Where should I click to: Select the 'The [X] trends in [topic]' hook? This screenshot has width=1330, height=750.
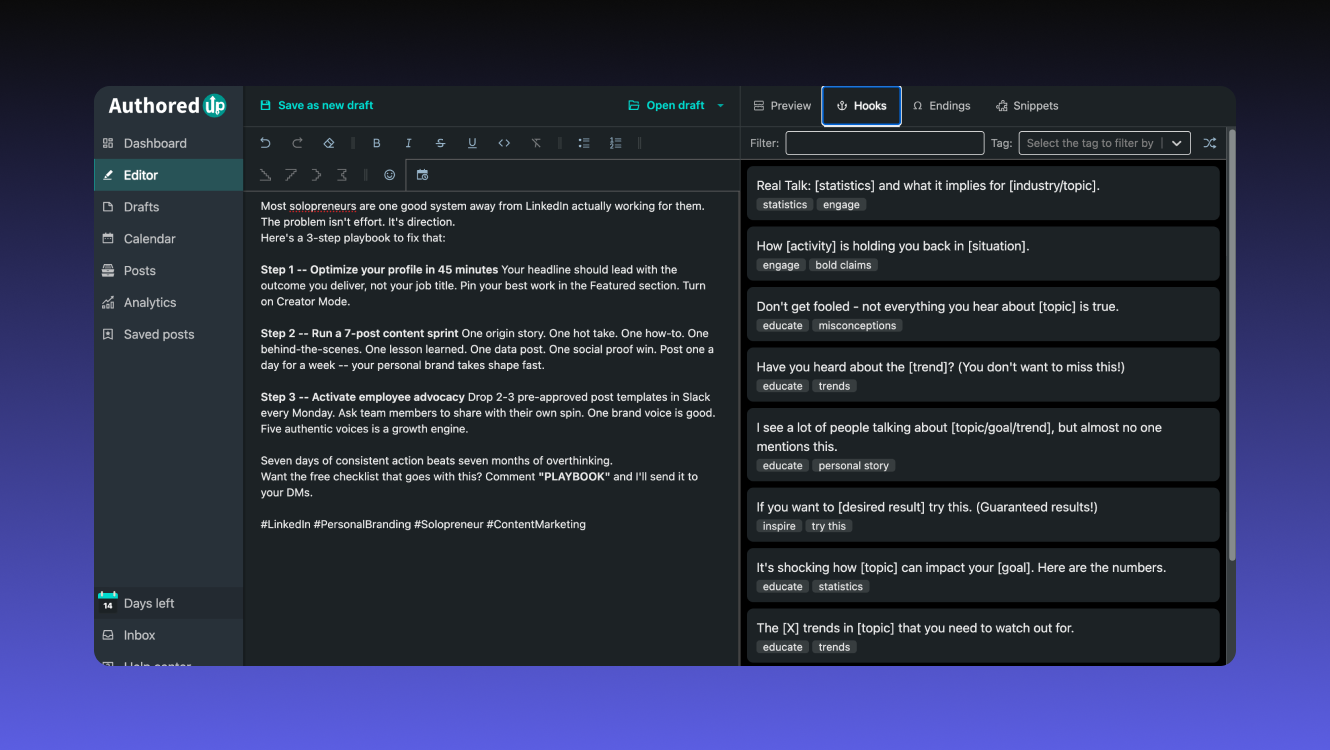983,636
